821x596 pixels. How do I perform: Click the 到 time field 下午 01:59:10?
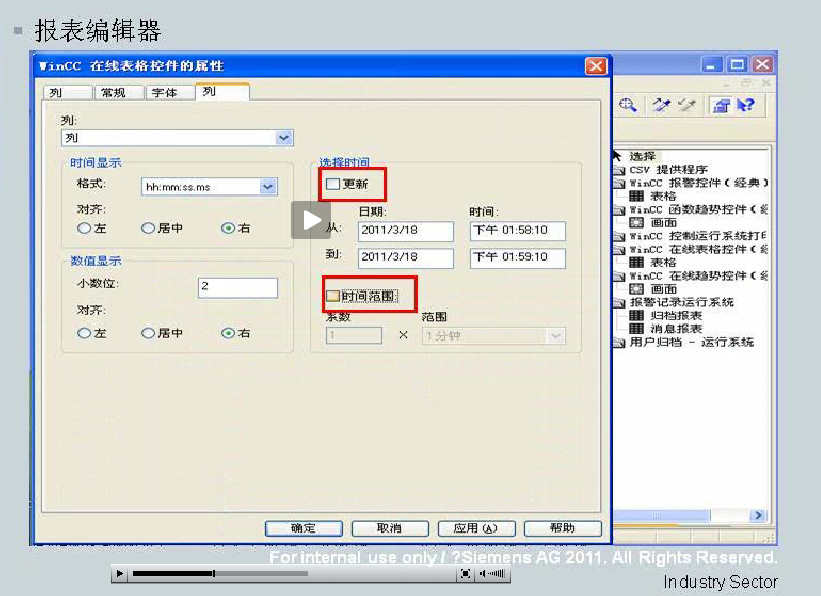click(518, 258)
